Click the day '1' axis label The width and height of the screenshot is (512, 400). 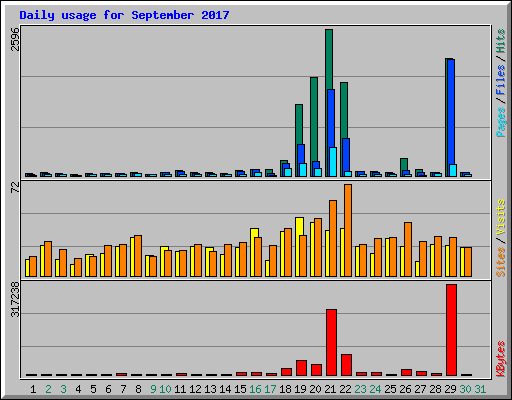[33, 389]
